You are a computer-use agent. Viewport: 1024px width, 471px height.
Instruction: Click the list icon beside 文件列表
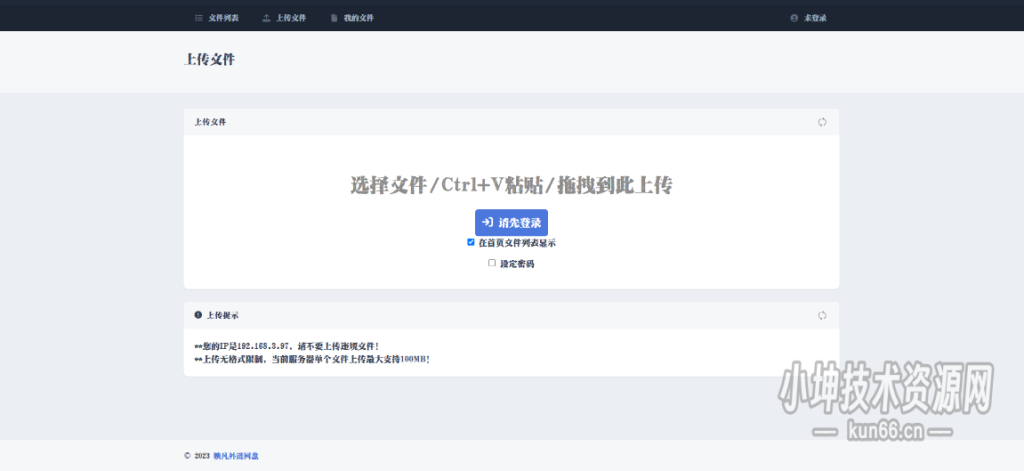click(x=199, y=18)
